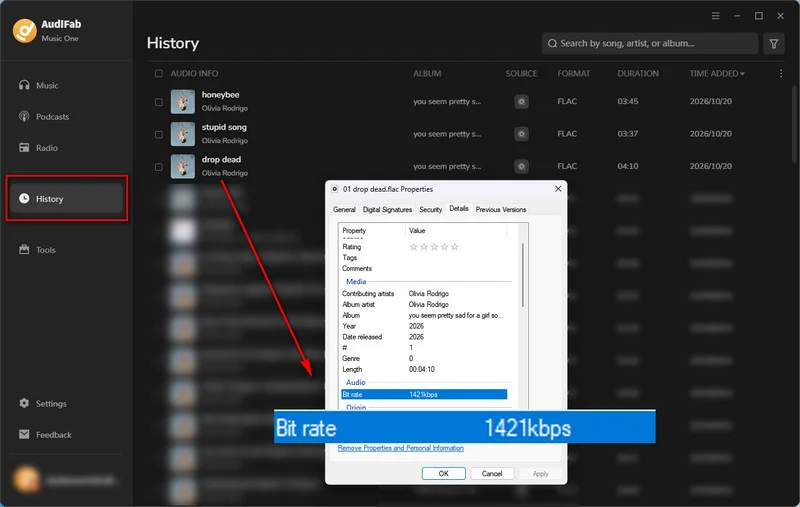Select the Album artist property row
The image size is (800, 507).
[x=424, y=304]
